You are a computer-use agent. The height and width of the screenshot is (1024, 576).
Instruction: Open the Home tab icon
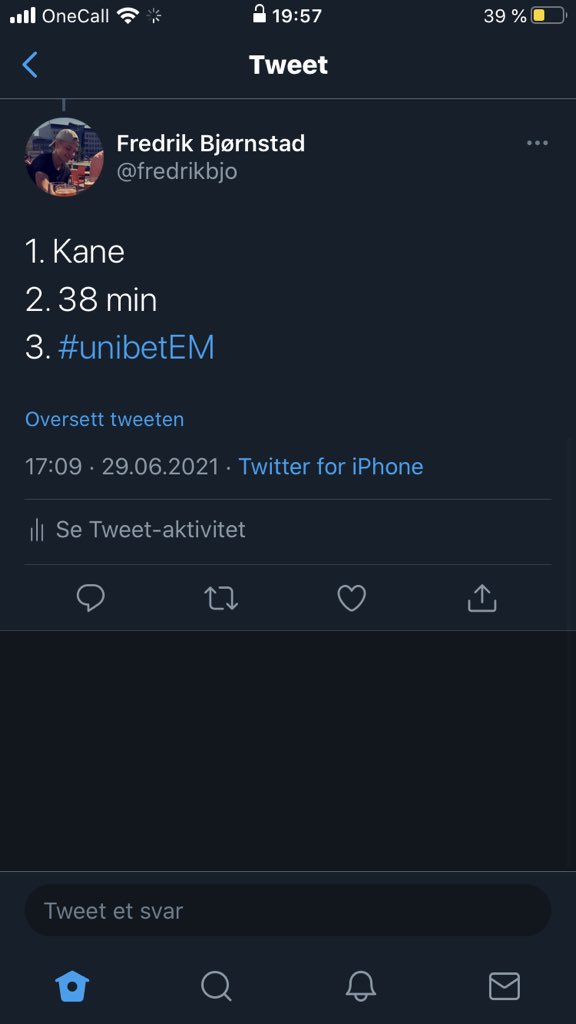pyautogui.click(x=72, y=986)
